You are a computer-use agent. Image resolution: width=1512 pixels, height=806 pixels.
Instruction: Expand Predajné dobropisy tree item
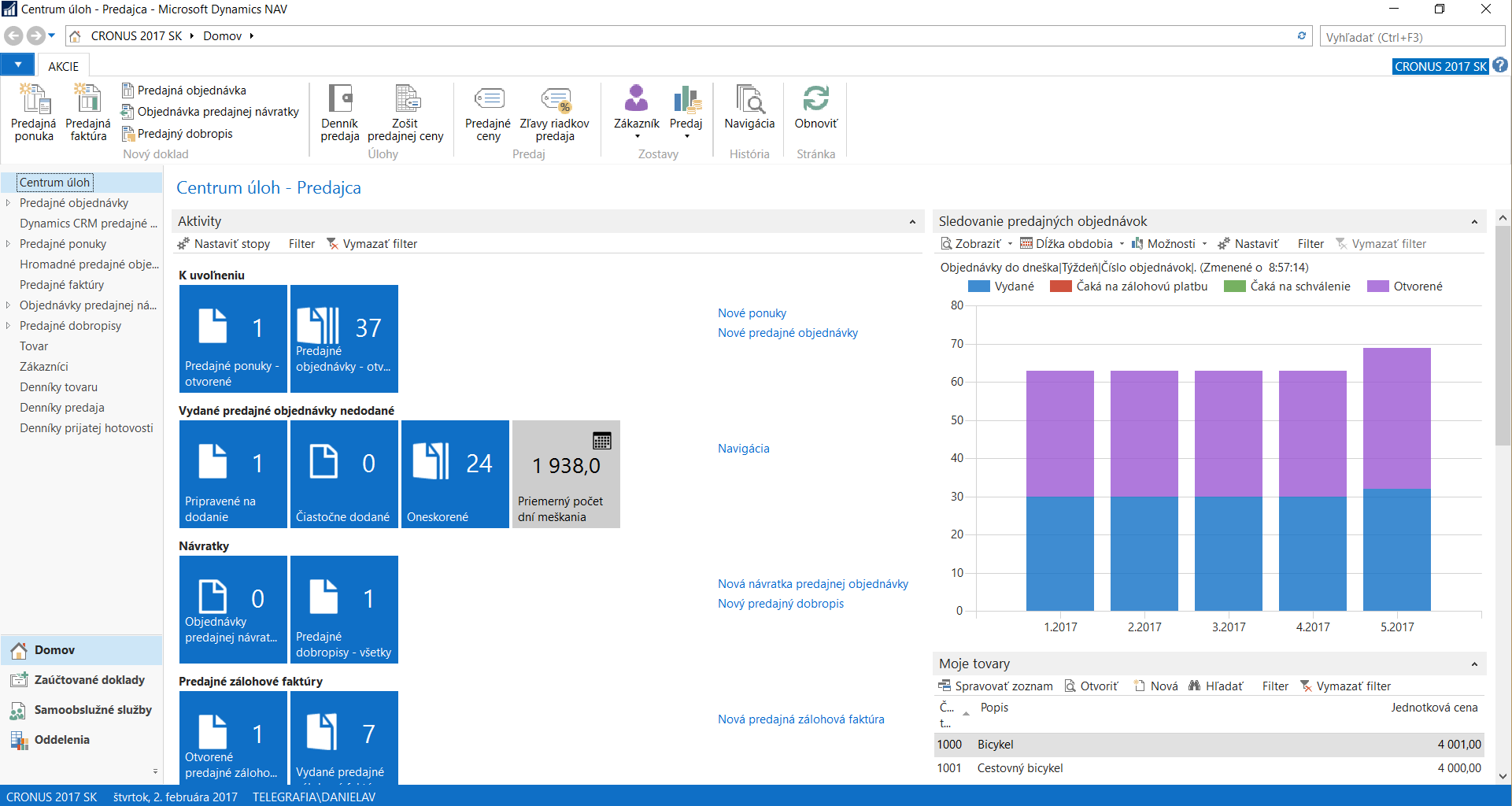pyautogui.click(x=8, y=326)
